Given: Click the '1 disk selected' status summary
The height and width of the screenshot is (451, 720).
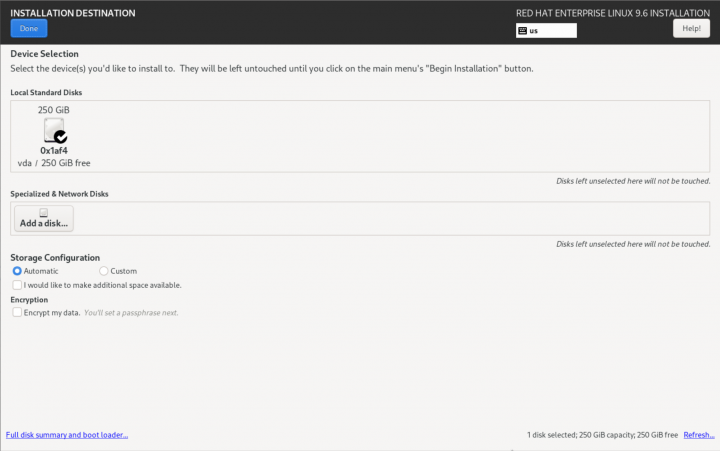Looking at the screenshot, I should (602, 435).
